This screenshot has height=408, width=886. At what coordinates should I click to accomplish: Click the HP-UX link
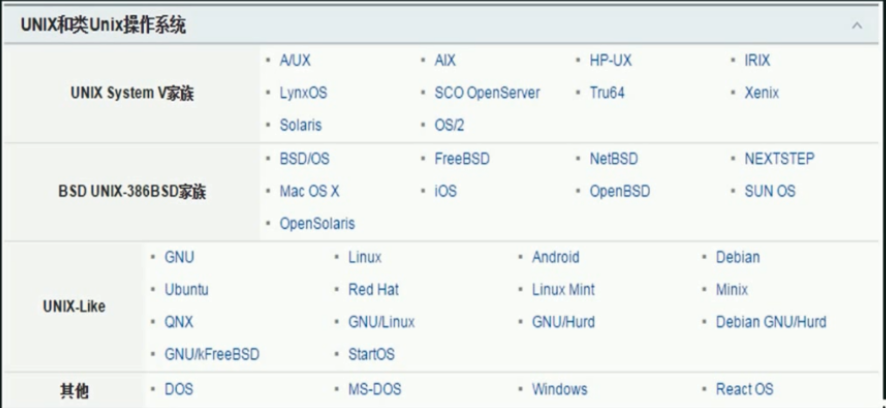pos(611,60)
